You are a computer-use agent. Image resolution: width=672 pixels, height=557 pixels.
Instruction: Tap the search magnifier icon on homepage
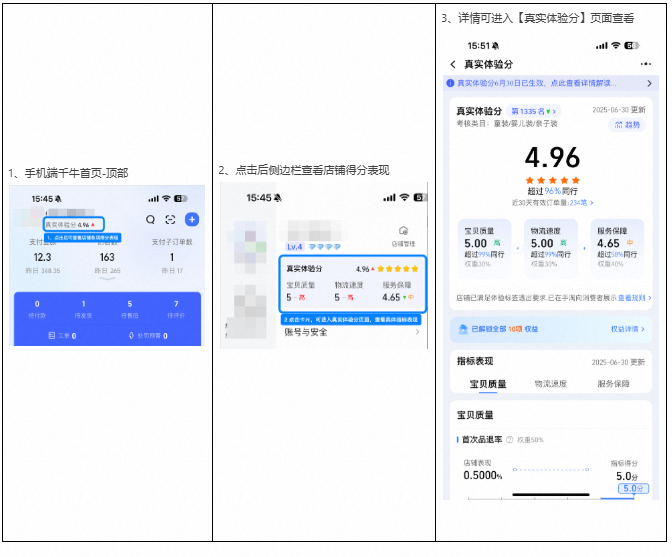[151, 220]
